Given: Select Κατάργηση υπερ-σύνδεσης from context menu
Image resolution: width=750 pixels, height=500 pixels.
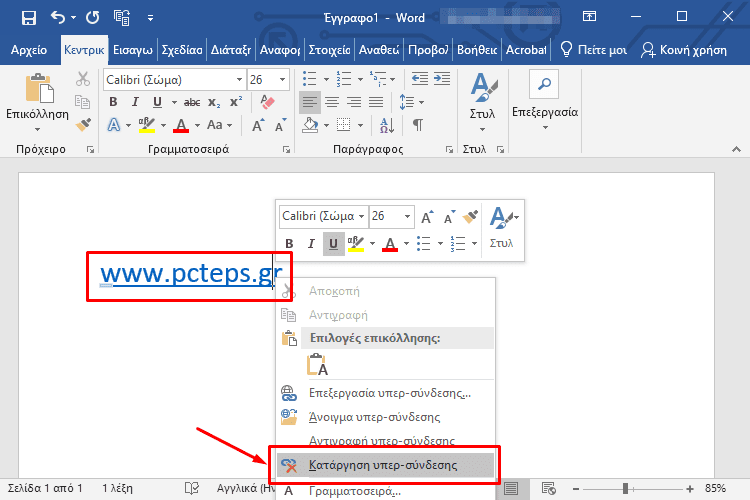Looking at the screenshot, I should [x=386, y=465].
